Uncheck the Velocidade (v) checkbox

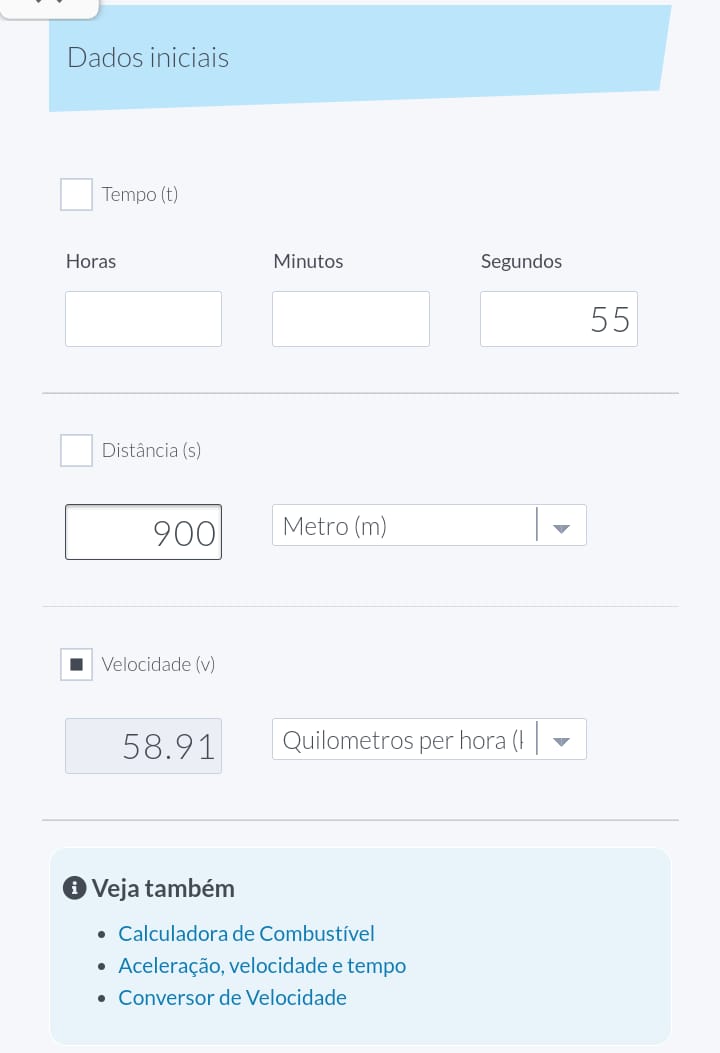[x=76, y=664]
